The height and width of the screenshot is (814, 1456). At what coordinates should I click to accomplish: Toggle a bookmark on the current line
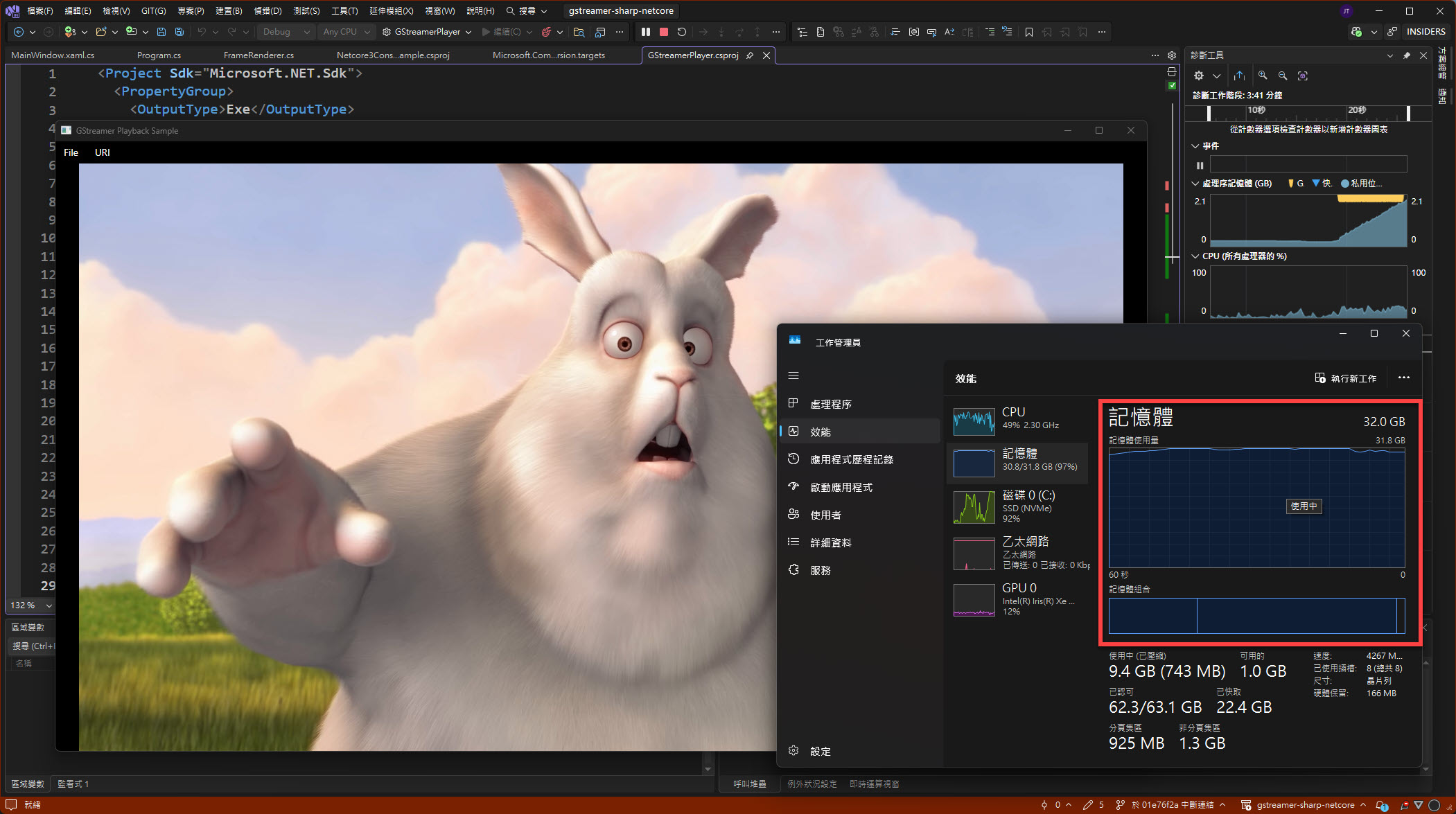pos(1029,32)
